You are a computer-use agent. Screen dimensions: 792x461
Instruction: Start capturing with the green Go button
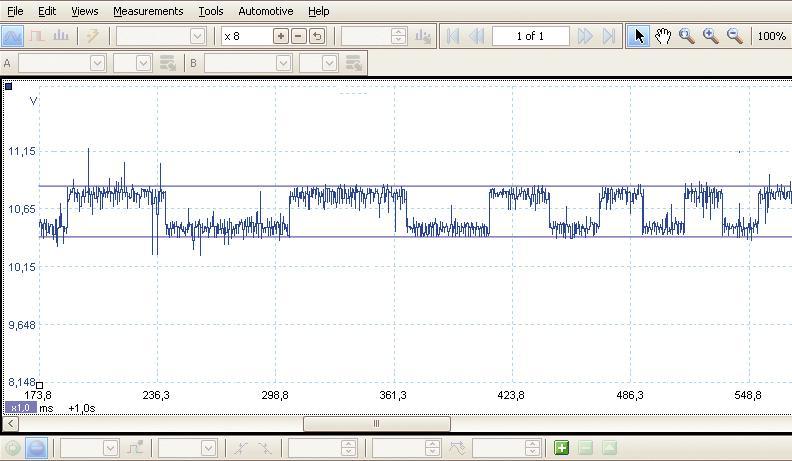click(12, 448)
